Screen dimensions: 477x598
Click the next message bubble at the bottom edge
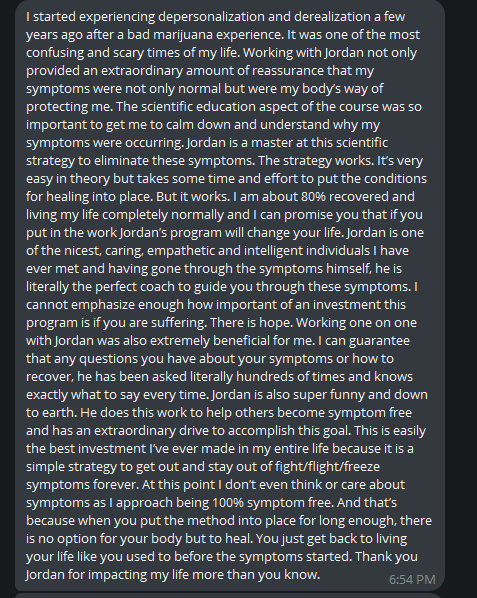pos(229,595)
